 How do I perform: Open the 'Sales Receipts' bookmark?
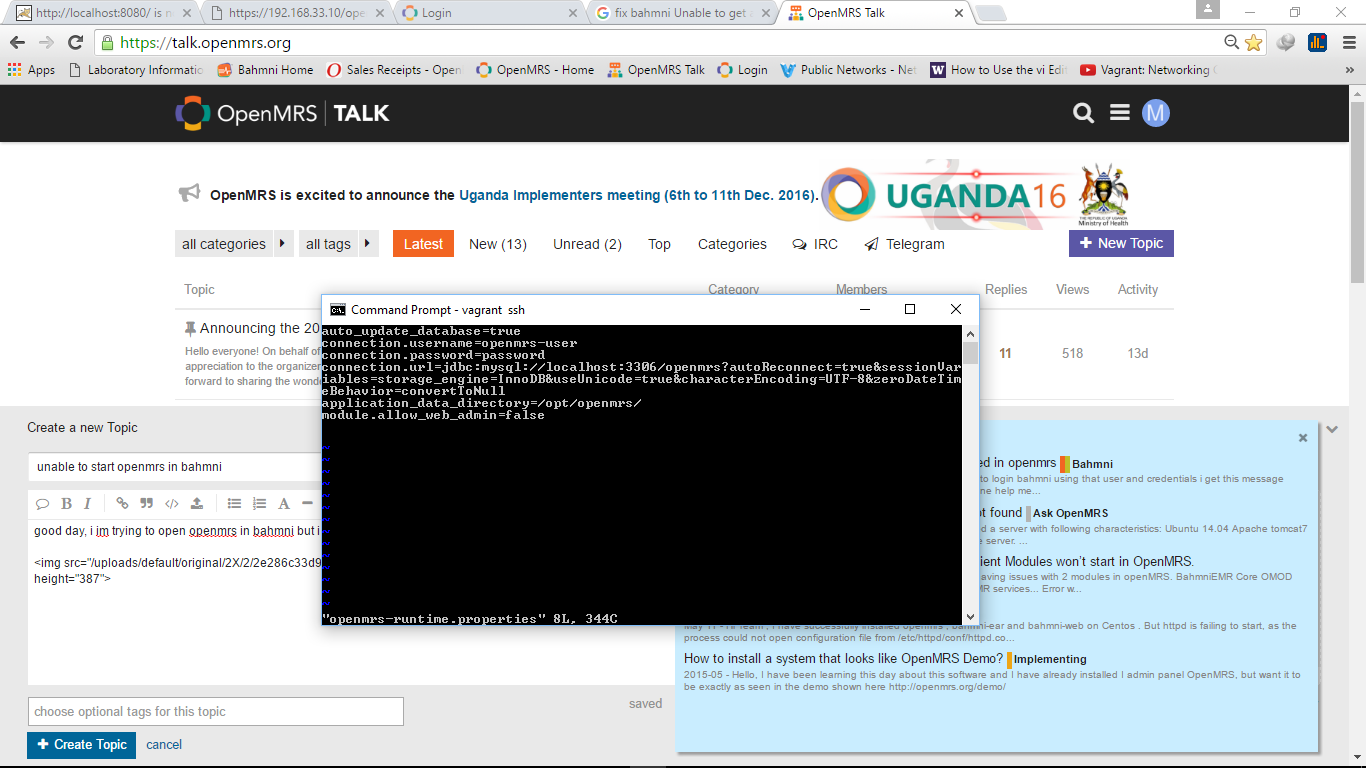point(394,70)
